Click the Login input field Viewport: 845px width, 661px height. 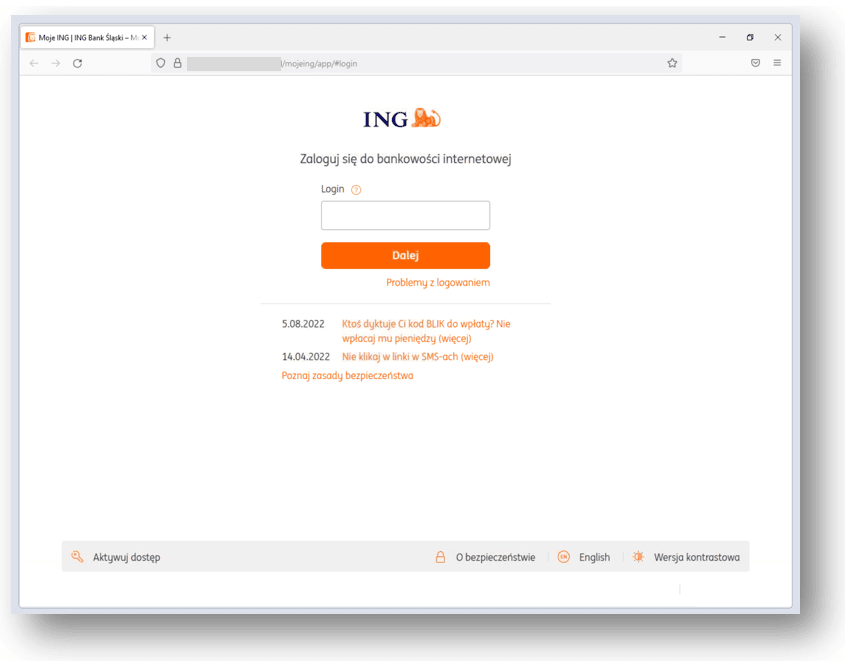tap(405, 215)
